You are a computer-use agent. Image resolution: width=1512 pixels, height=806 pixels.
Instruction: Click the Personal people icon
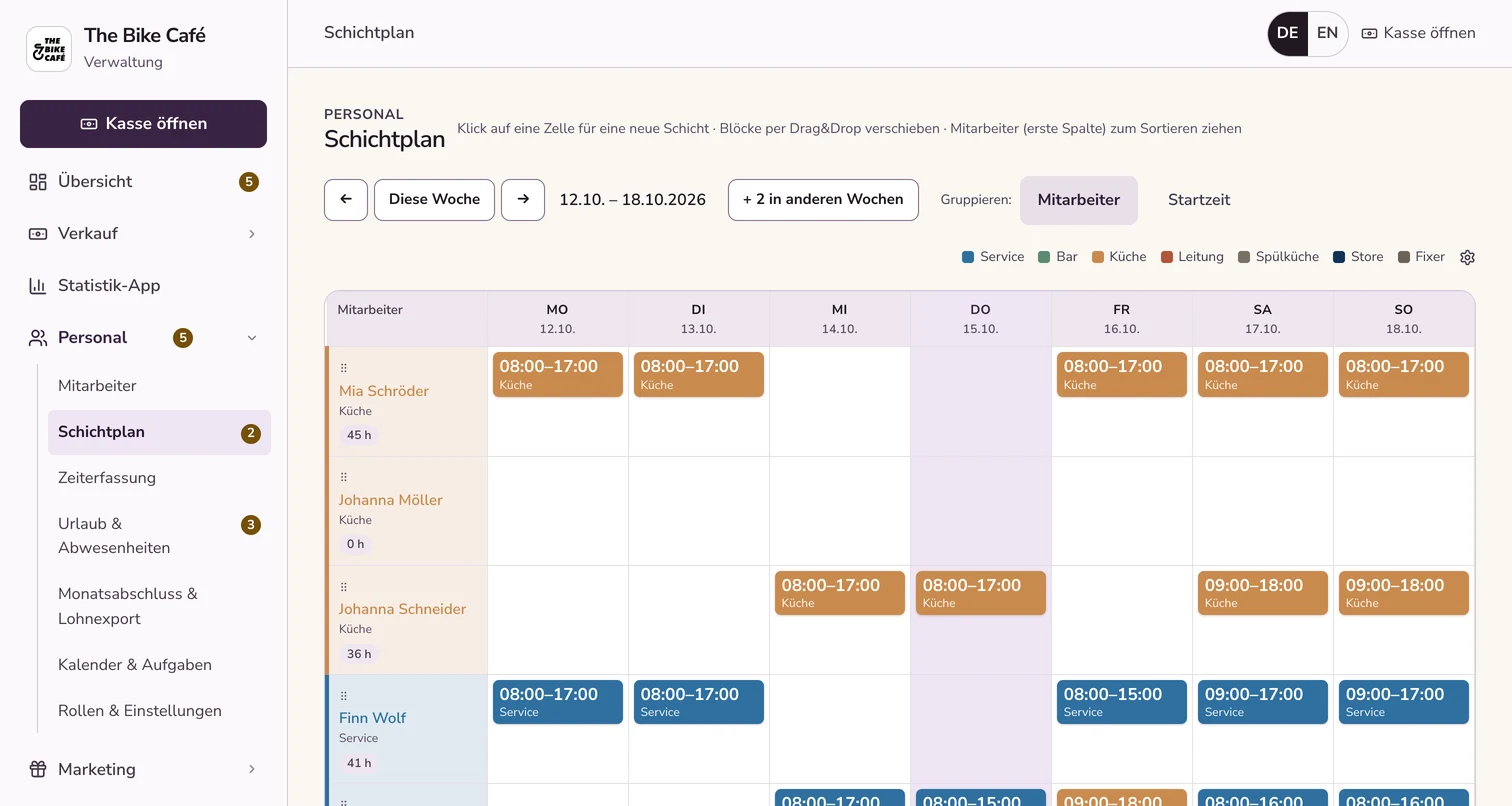coord(38,338)
